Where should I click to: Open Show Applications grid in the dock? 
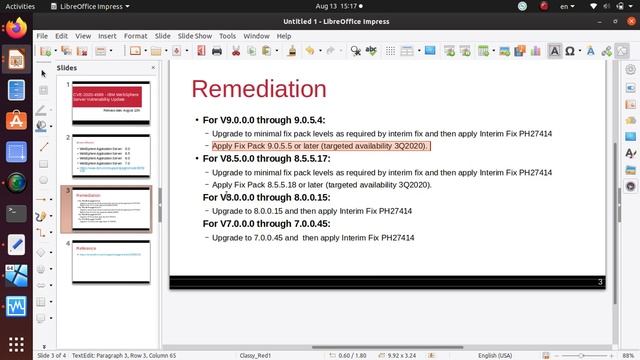coord(16,344)
